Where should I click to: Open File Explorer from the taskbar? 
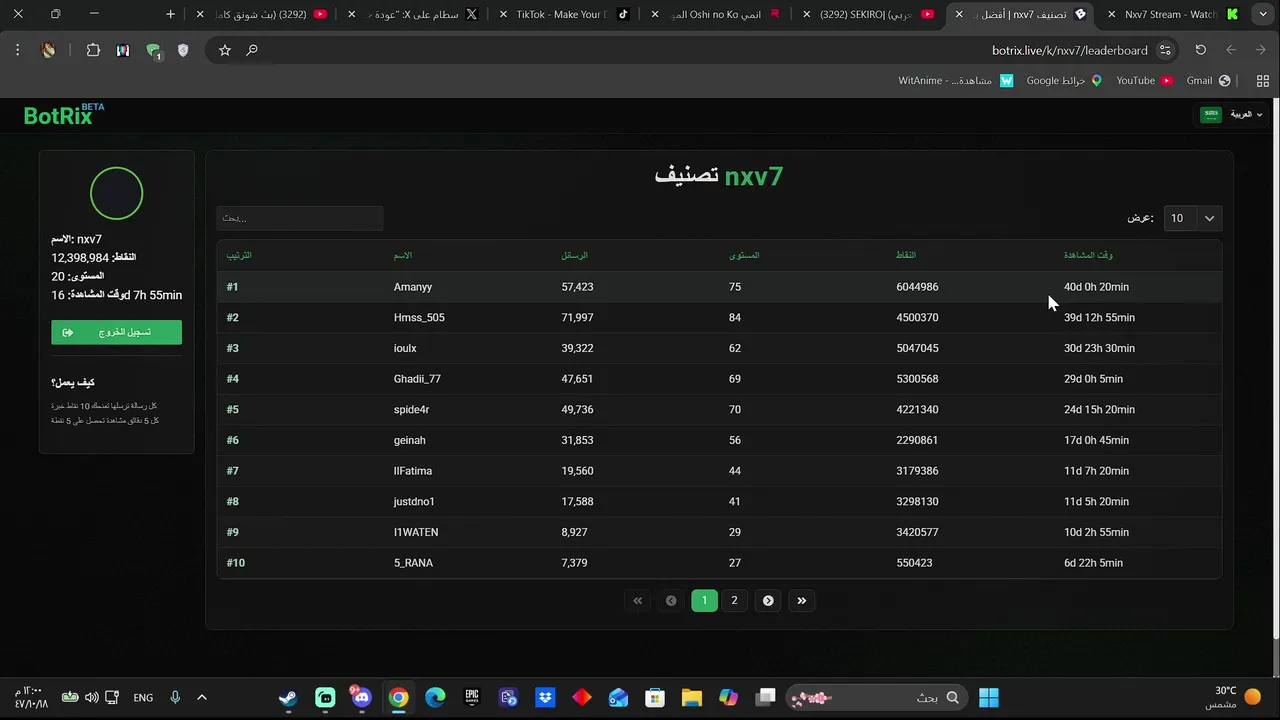pyautogui.click(x=691, y=697)
